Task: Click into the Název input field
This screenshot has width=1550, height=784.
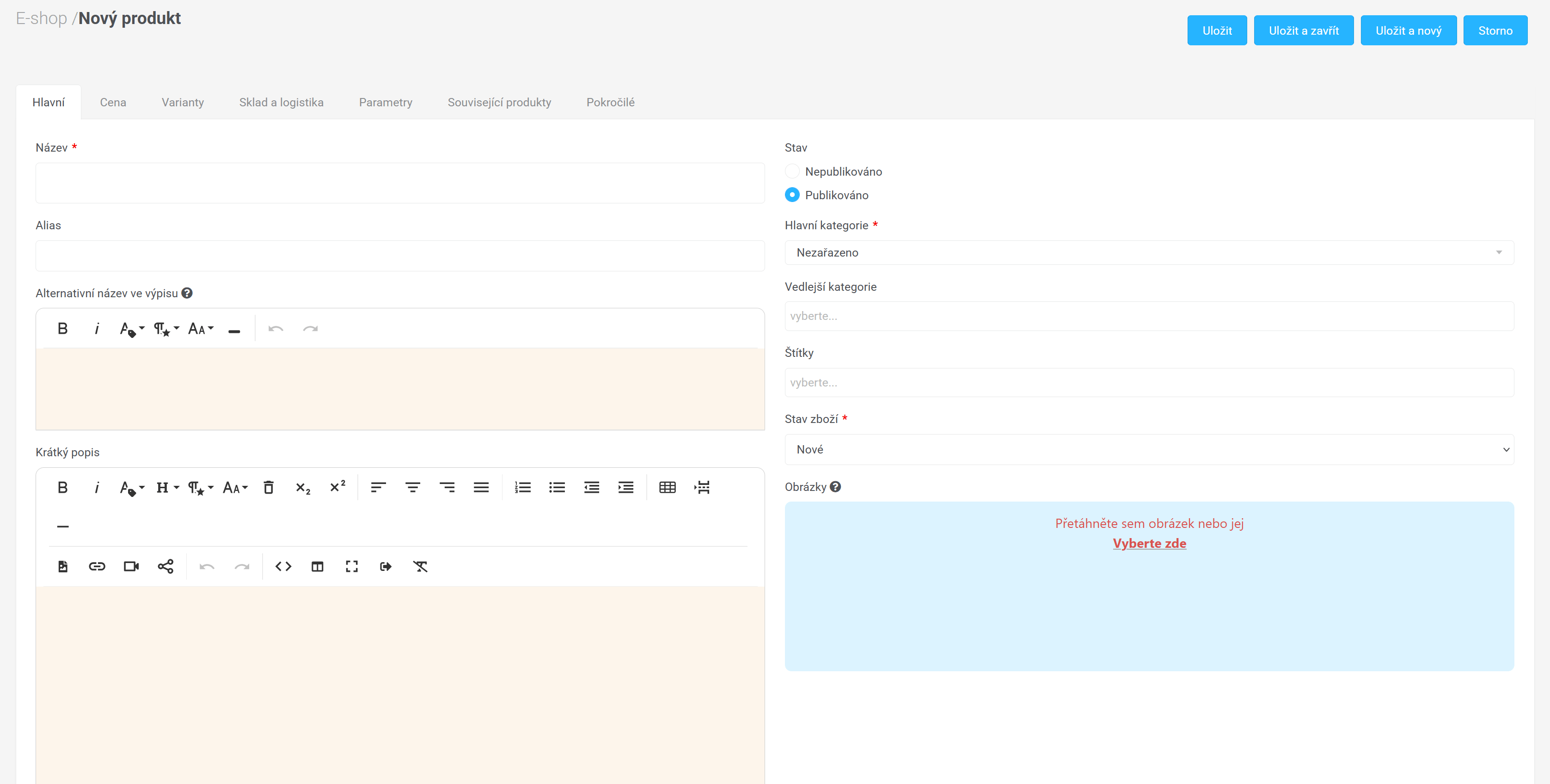Action: 399,183
